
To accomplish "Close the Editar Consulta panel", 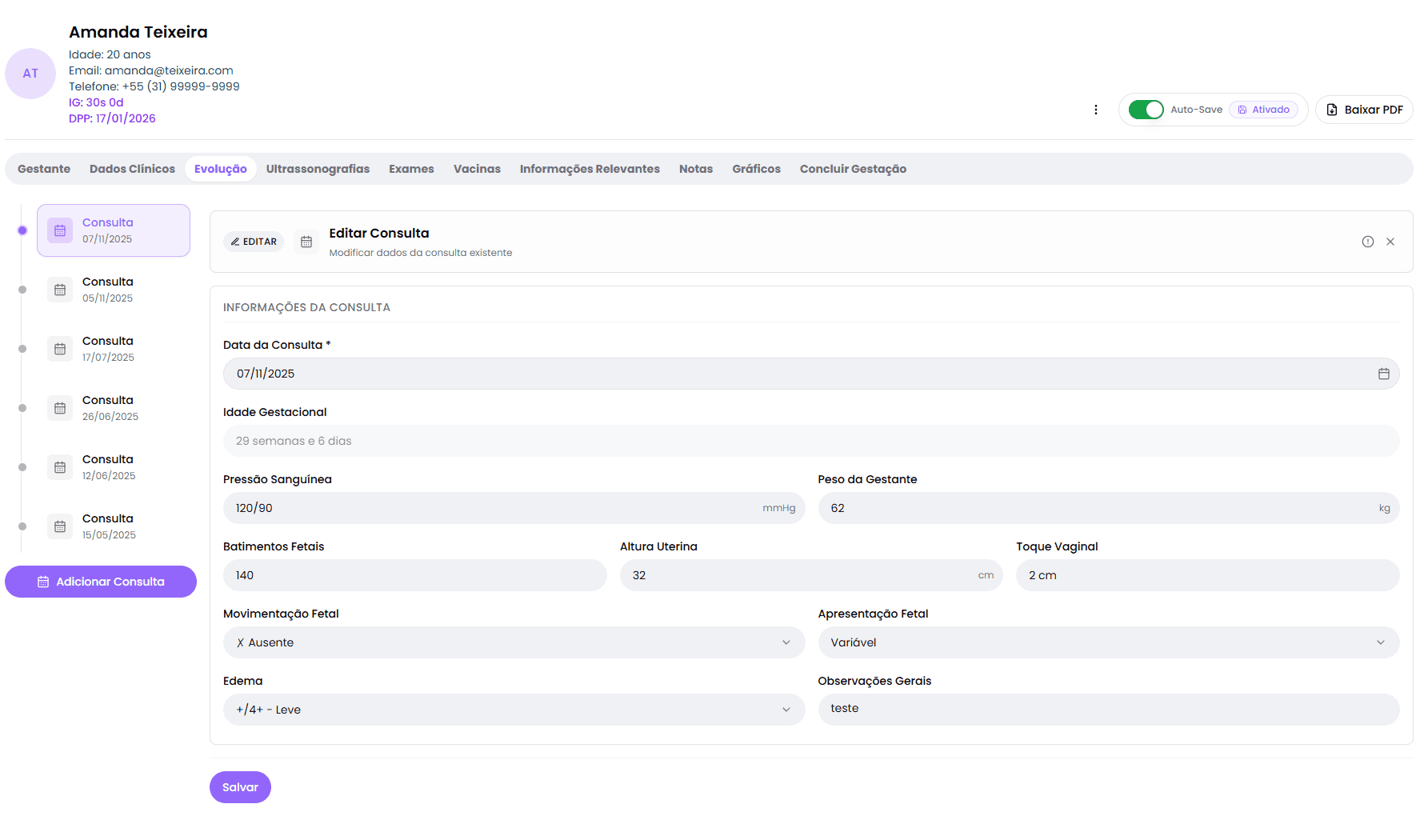I will tap(1390, 242).
